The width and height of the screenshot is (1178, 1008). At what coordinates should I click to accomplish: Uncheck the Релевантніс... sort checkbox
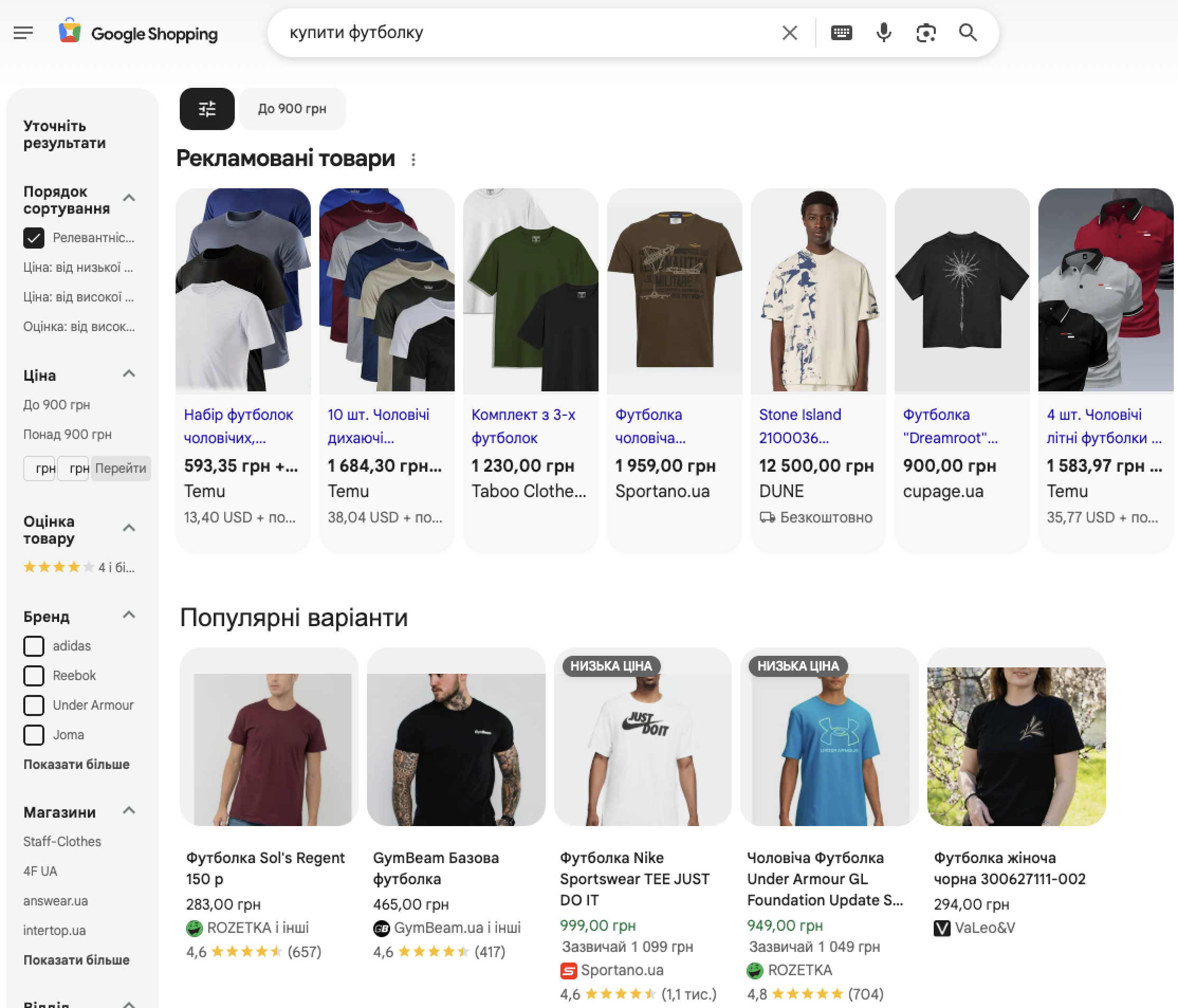[33, 238]
